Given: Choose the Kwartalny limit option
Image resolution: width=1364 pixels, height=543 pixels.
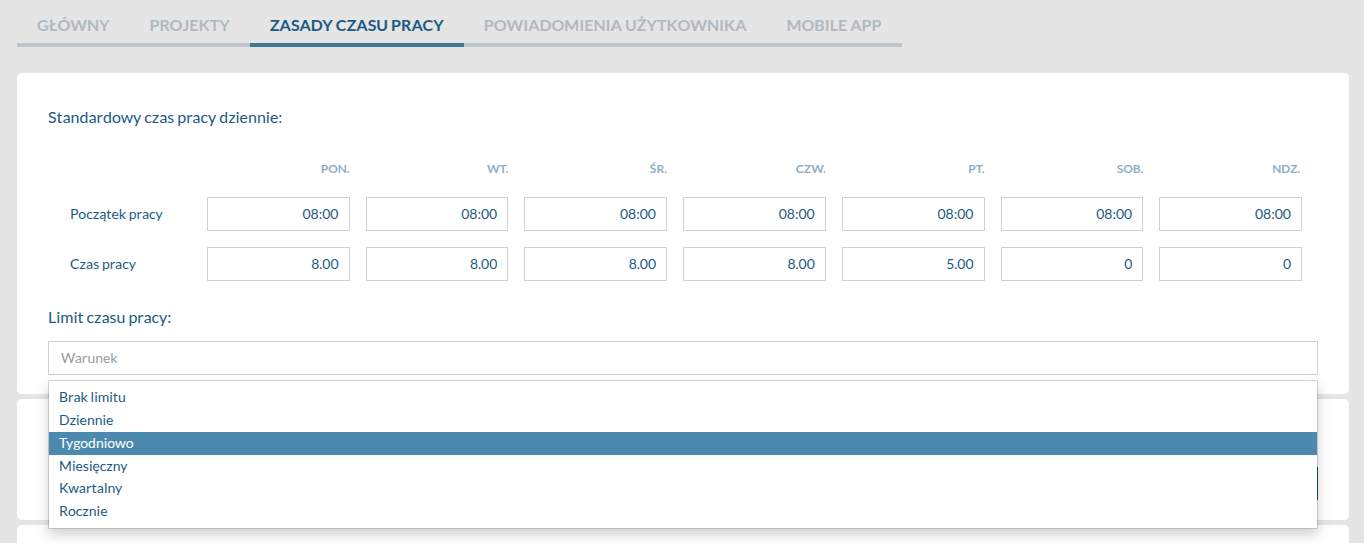Looking at the screenshot, I should coord(682,488).
